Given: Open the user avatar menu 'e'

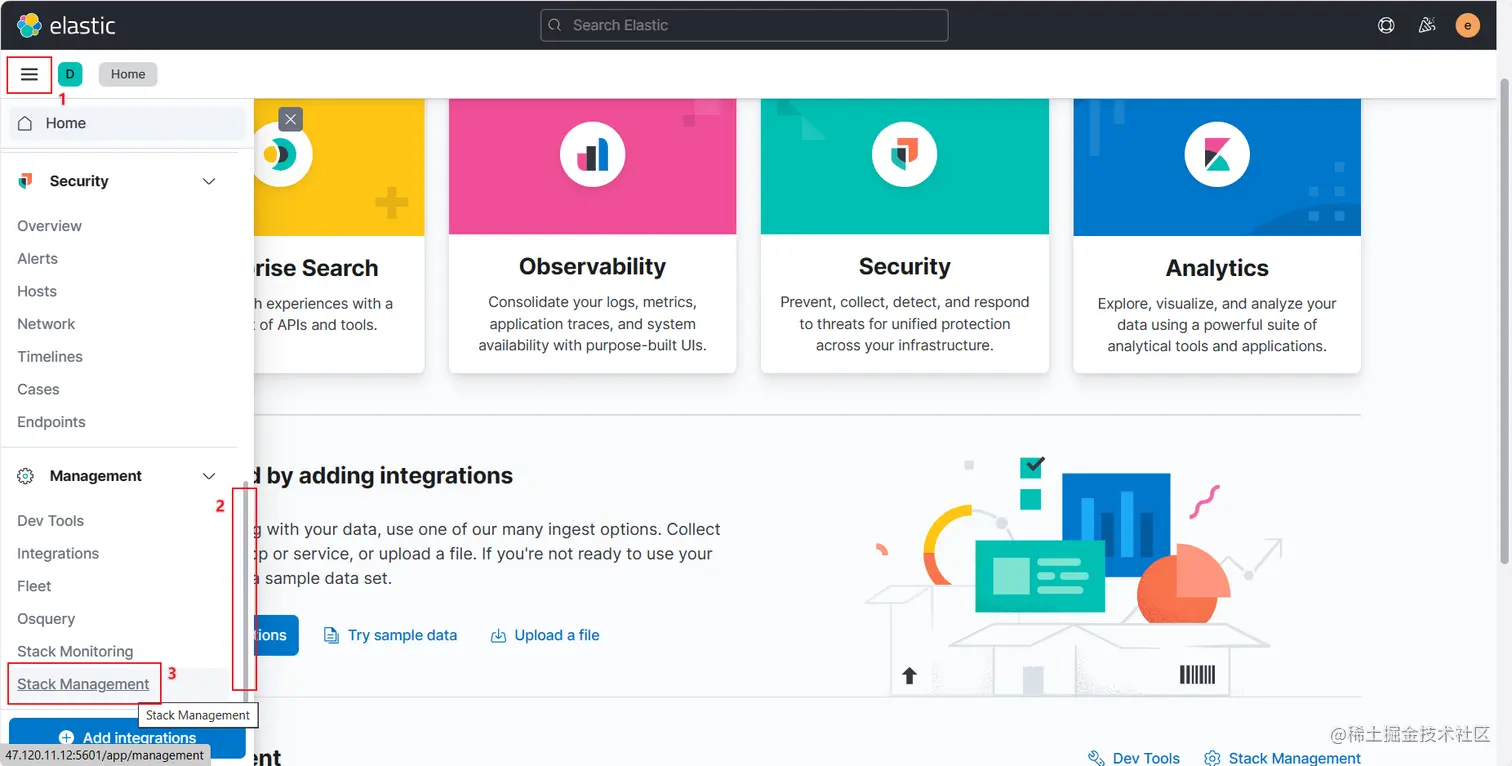Looking at the screenshot, I should click(1468, 25).
